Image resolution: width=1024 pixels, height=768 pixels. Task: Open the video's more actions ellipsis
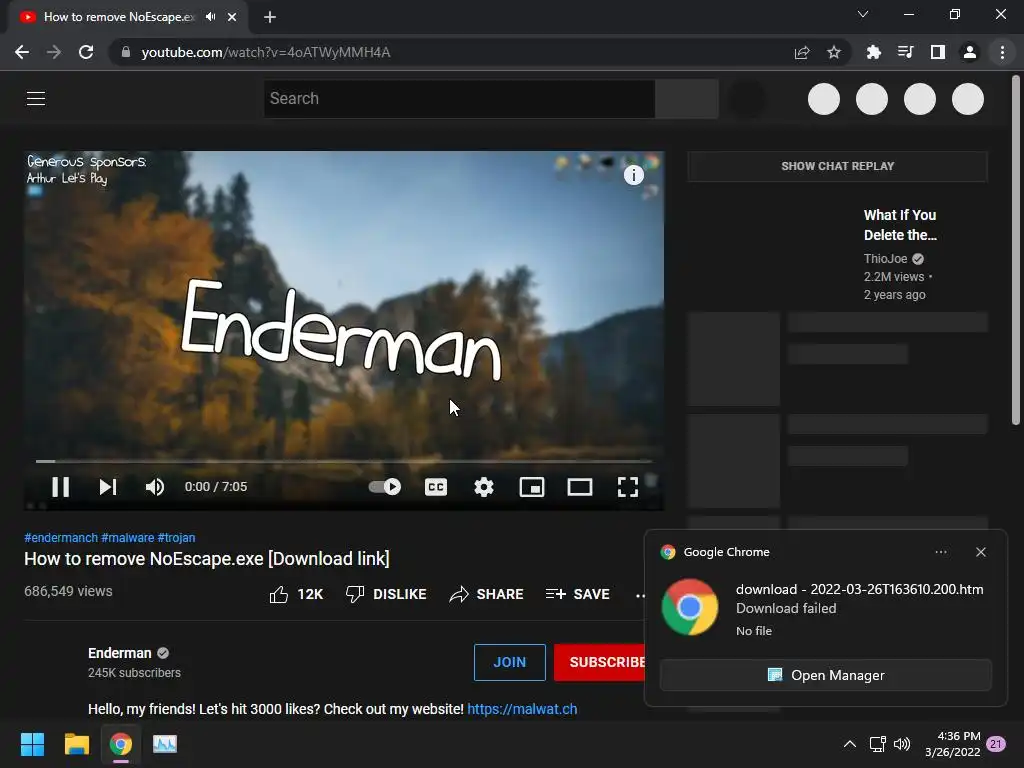point(639,594)
